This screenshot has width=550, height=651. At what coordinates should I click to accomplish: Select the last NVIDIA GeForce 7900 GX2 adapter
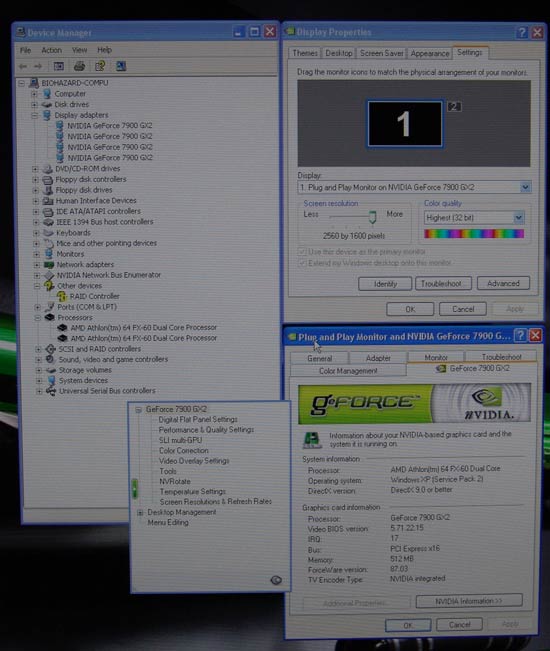tap(110, 158)
